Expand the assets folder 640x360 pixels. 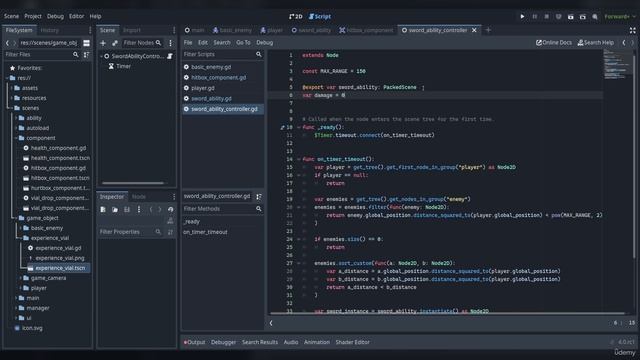12,88
